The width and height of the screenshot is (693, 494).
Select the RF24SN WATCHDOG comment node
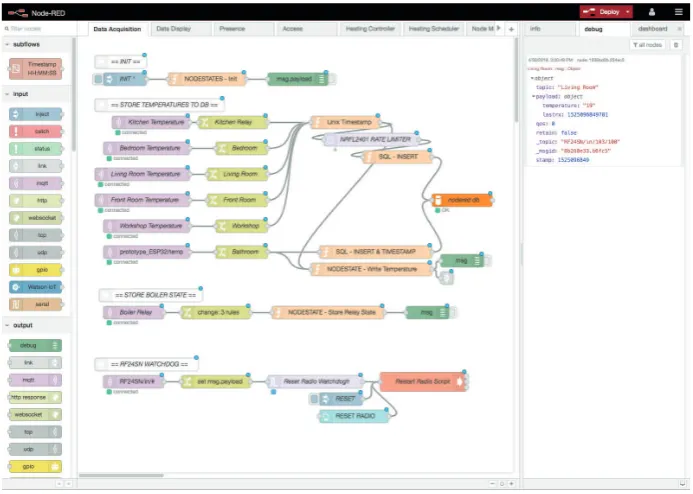(x=146, y=365)
